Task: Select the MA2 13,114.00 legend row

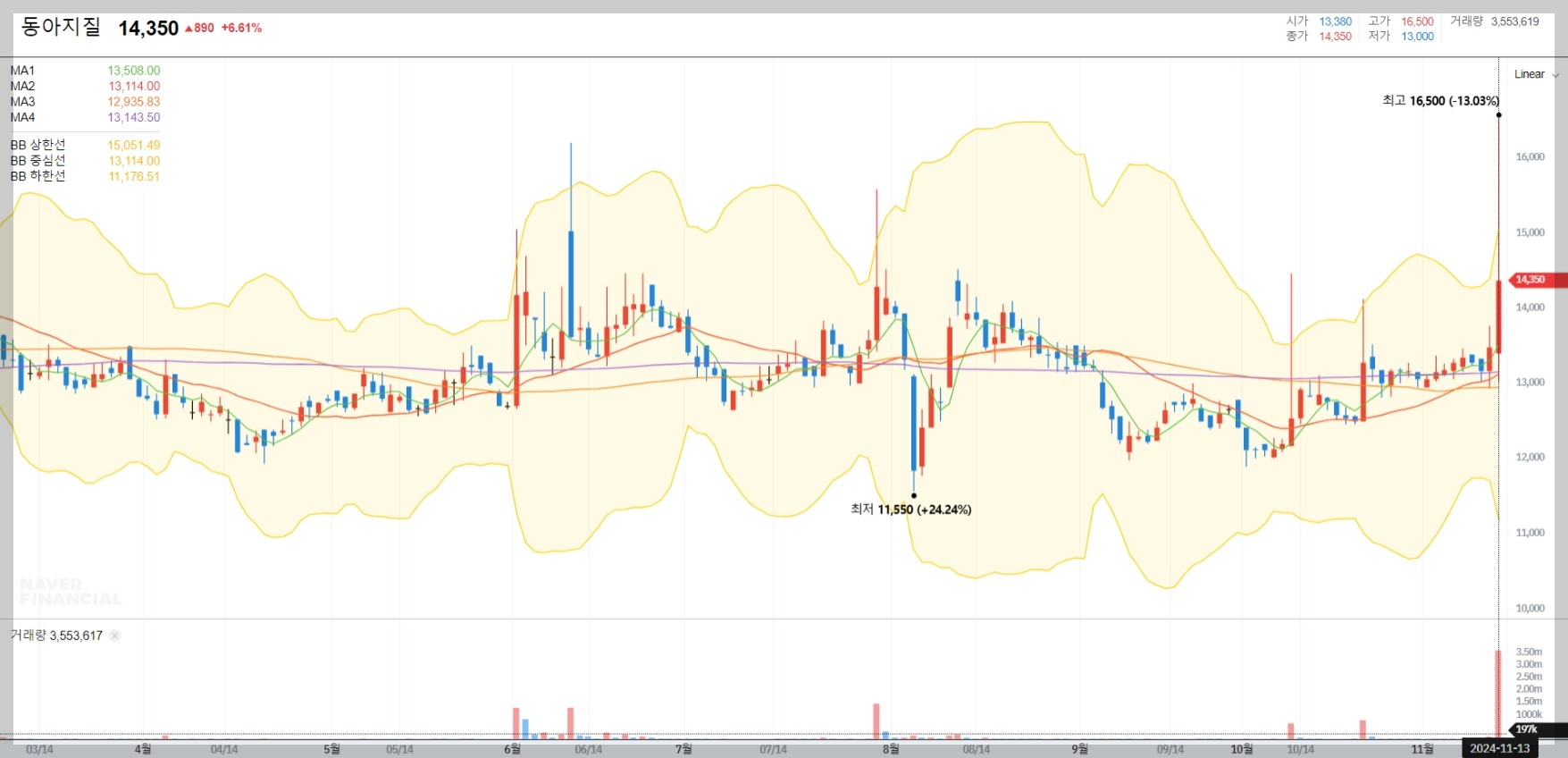Action: 85,87
